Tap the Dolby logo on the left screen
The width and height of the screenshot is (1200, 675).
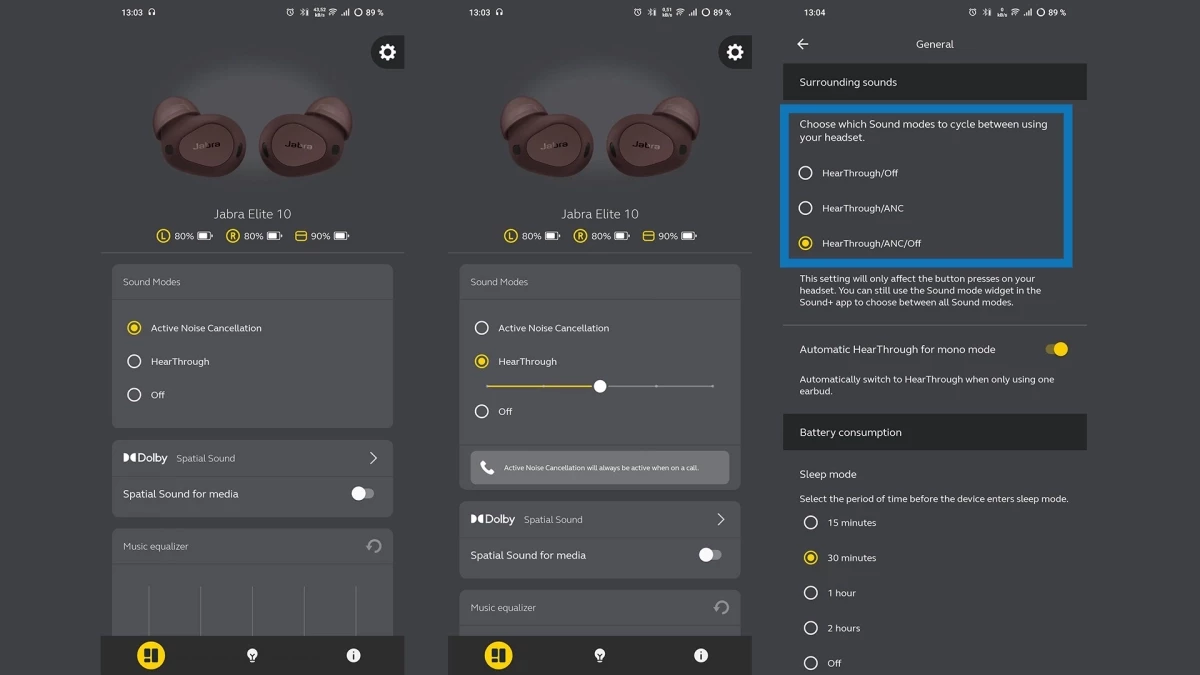(x=145, y=458)
